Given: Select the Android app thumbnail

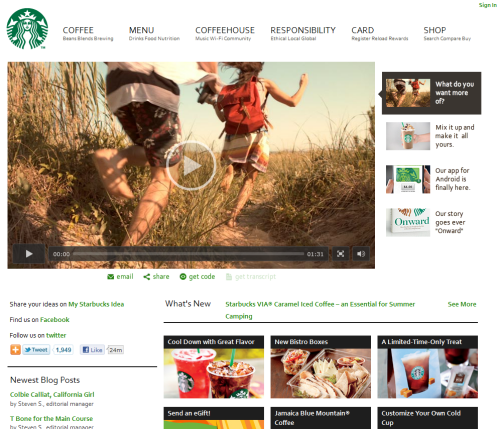Looking at the screenshot, I should click(x=408, y=179).
